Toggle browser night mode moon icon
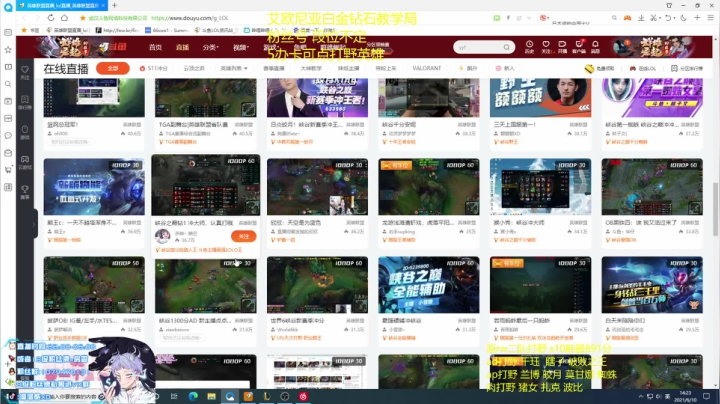 (683, 18)
